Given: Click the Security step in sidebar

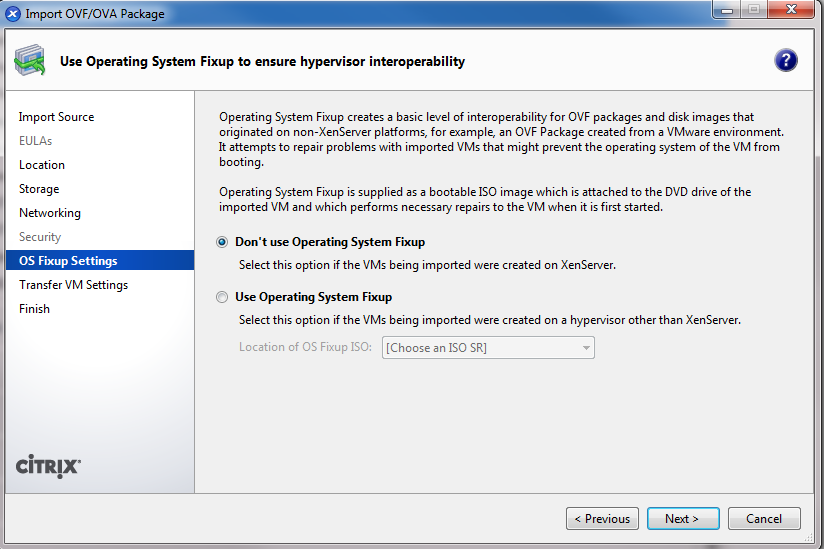Looking at the screenshot, I should click(x=40, y=237).
